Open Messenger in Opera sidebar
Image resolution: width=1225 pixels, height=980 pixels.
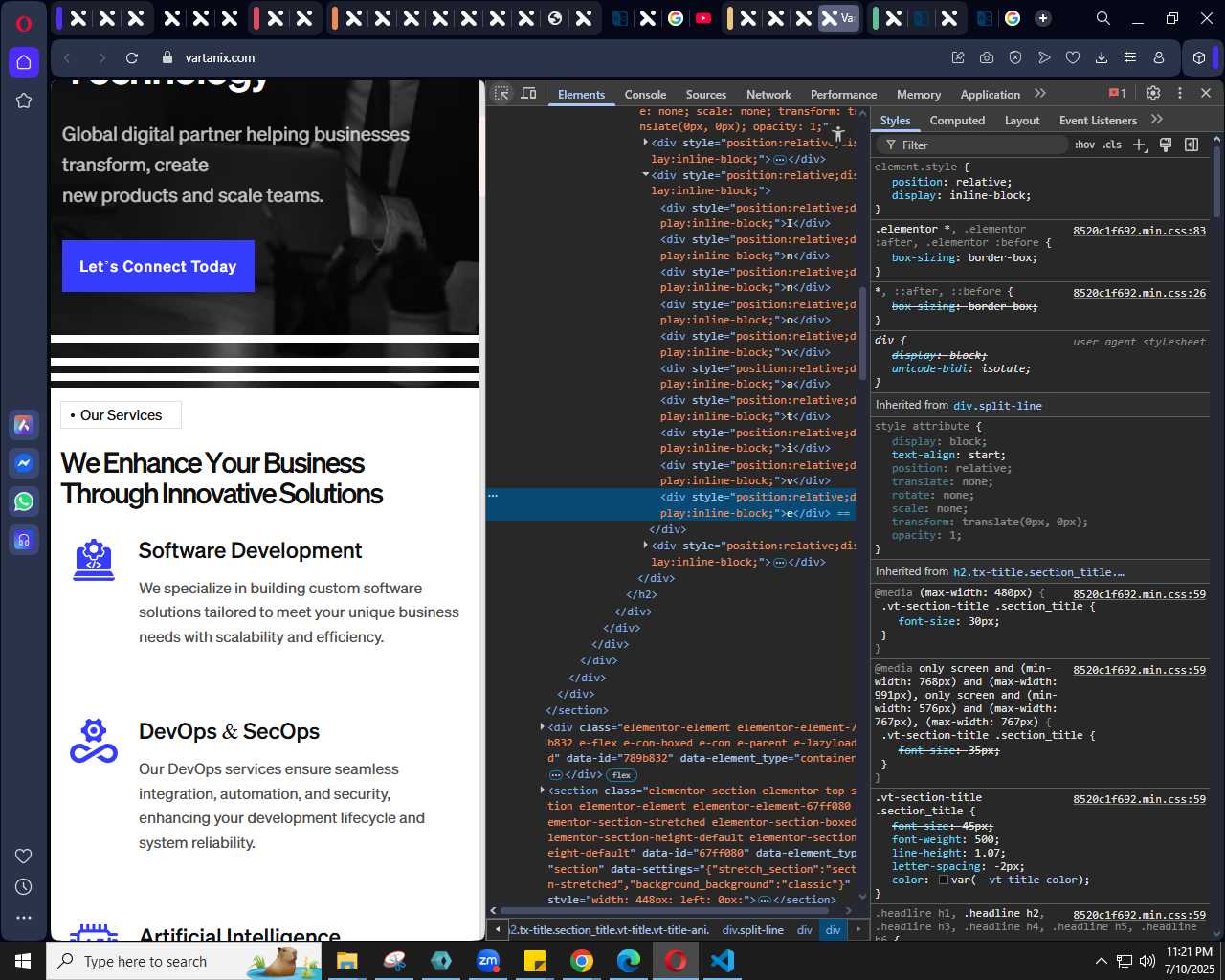(24, 463)
